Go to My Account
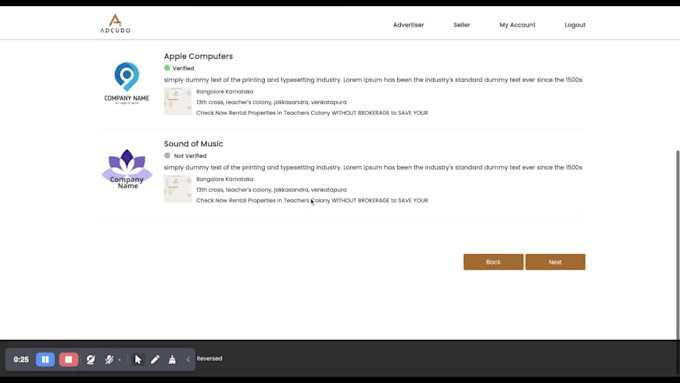 517,25
